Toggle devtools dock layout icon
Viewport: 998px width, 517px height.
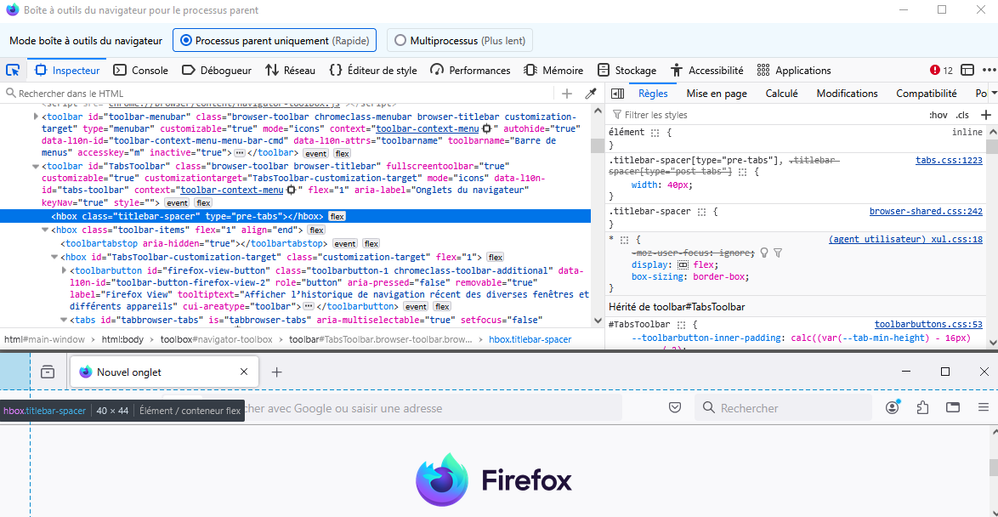pos(967,70)
